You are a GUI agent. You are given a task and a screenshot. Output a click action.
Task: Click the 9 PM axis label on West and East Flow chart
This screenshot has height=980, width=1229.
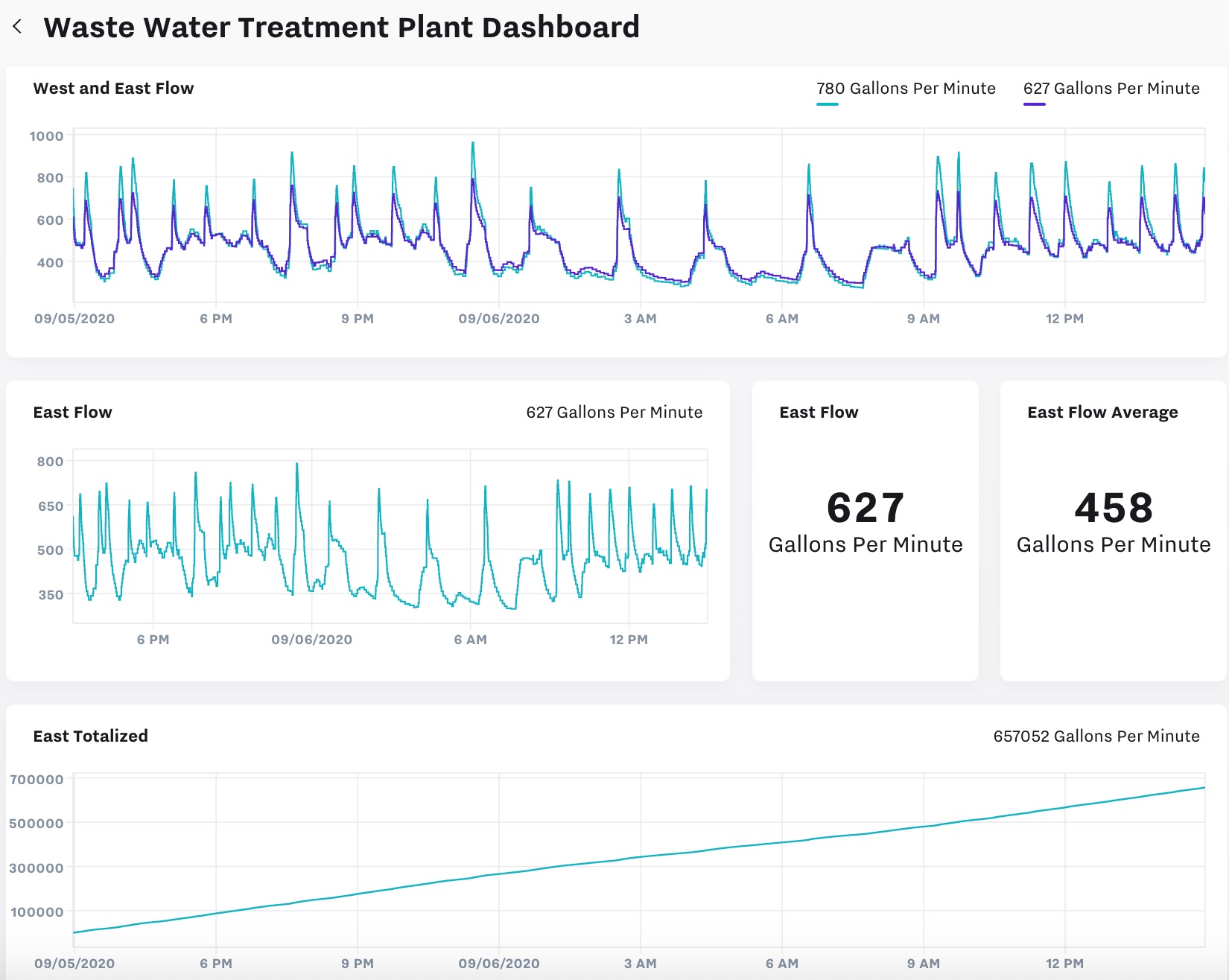[x=358, y=319]
